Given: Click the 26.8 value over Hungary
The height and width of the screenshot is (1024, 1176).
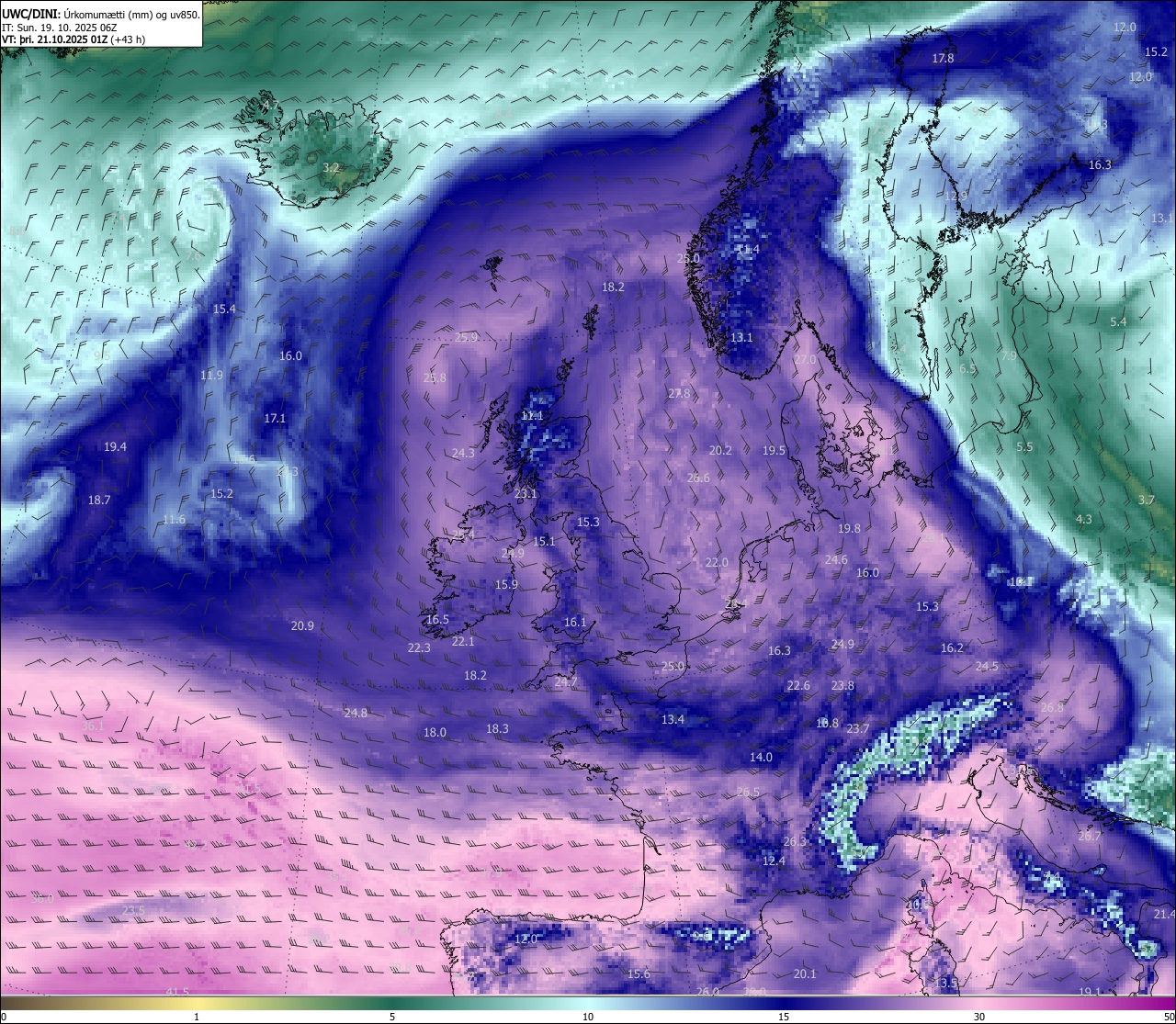Looking at the screenshot, I should (1052, 707).
